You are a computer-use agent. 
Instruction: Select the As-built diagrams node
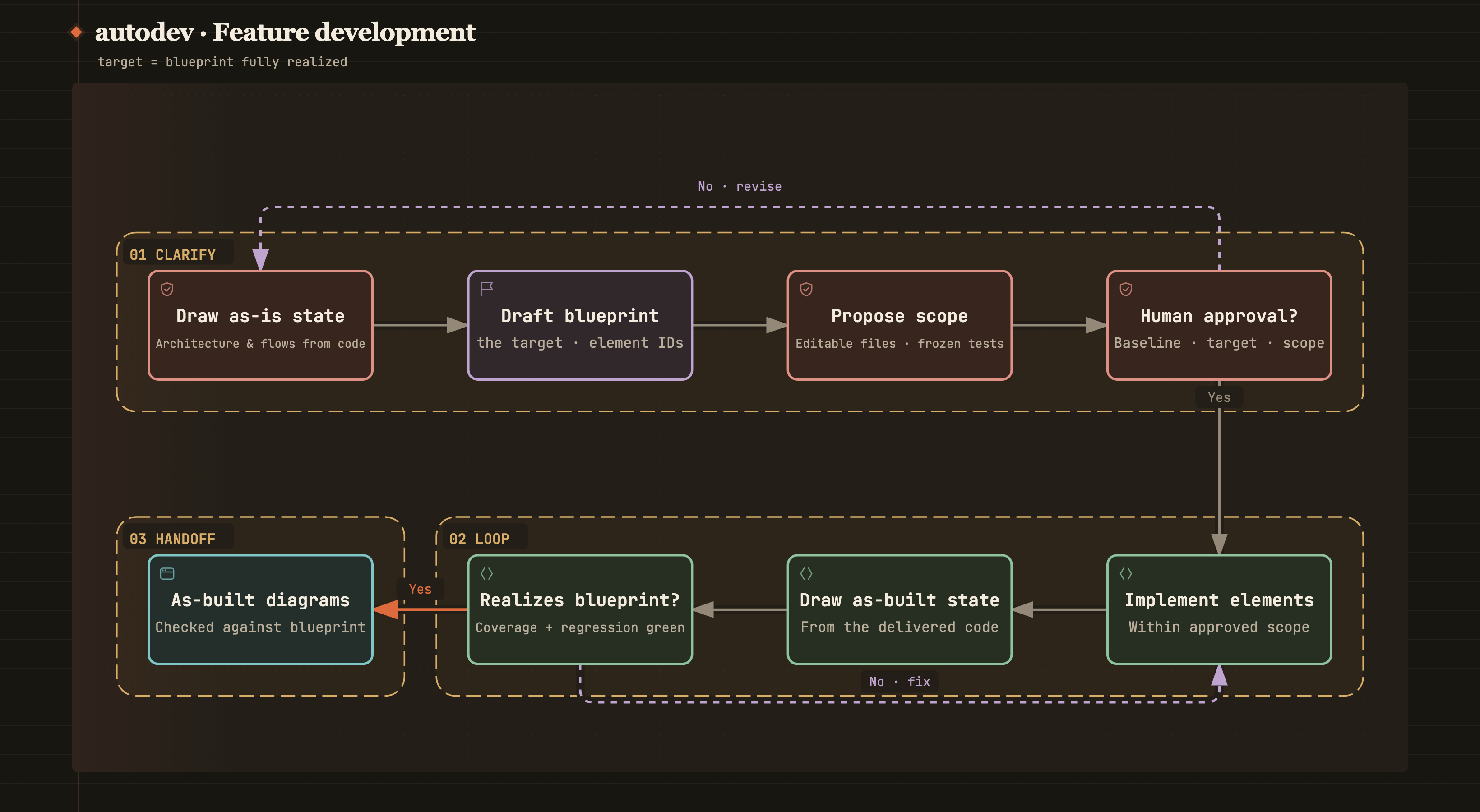coord(260,609)
